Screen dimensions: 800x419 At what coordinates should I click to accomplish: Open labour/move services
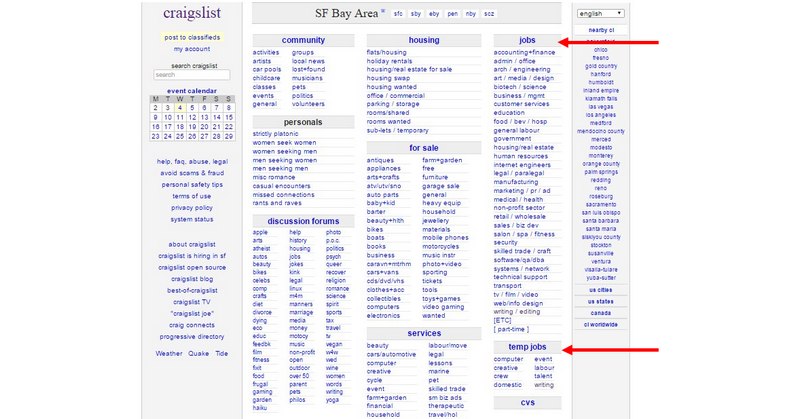click(x=447, y=346)
